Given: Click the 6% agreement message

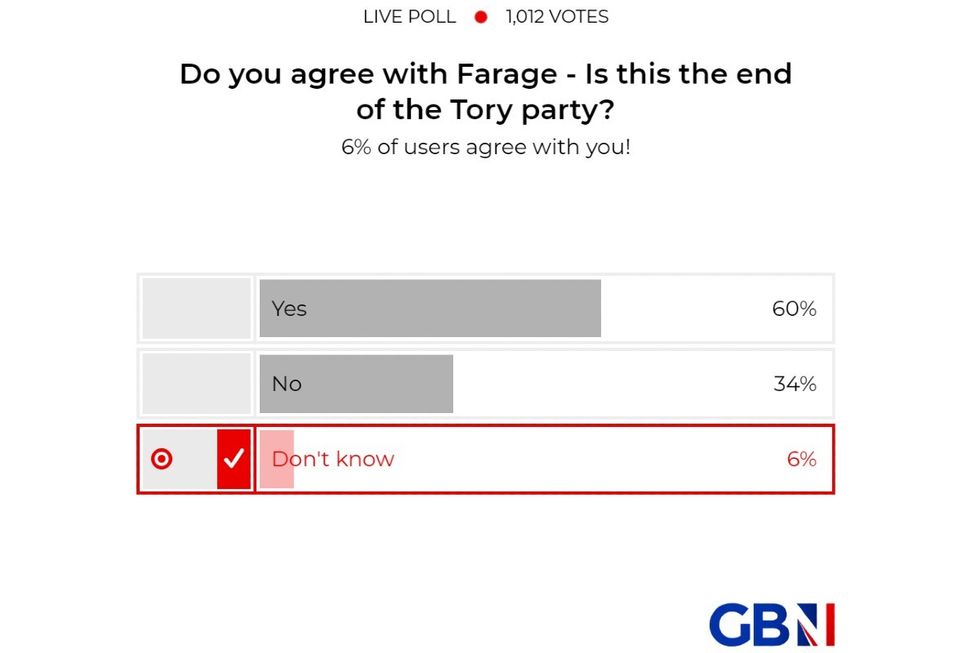Looking at the screenshot, I should [486, 147].
